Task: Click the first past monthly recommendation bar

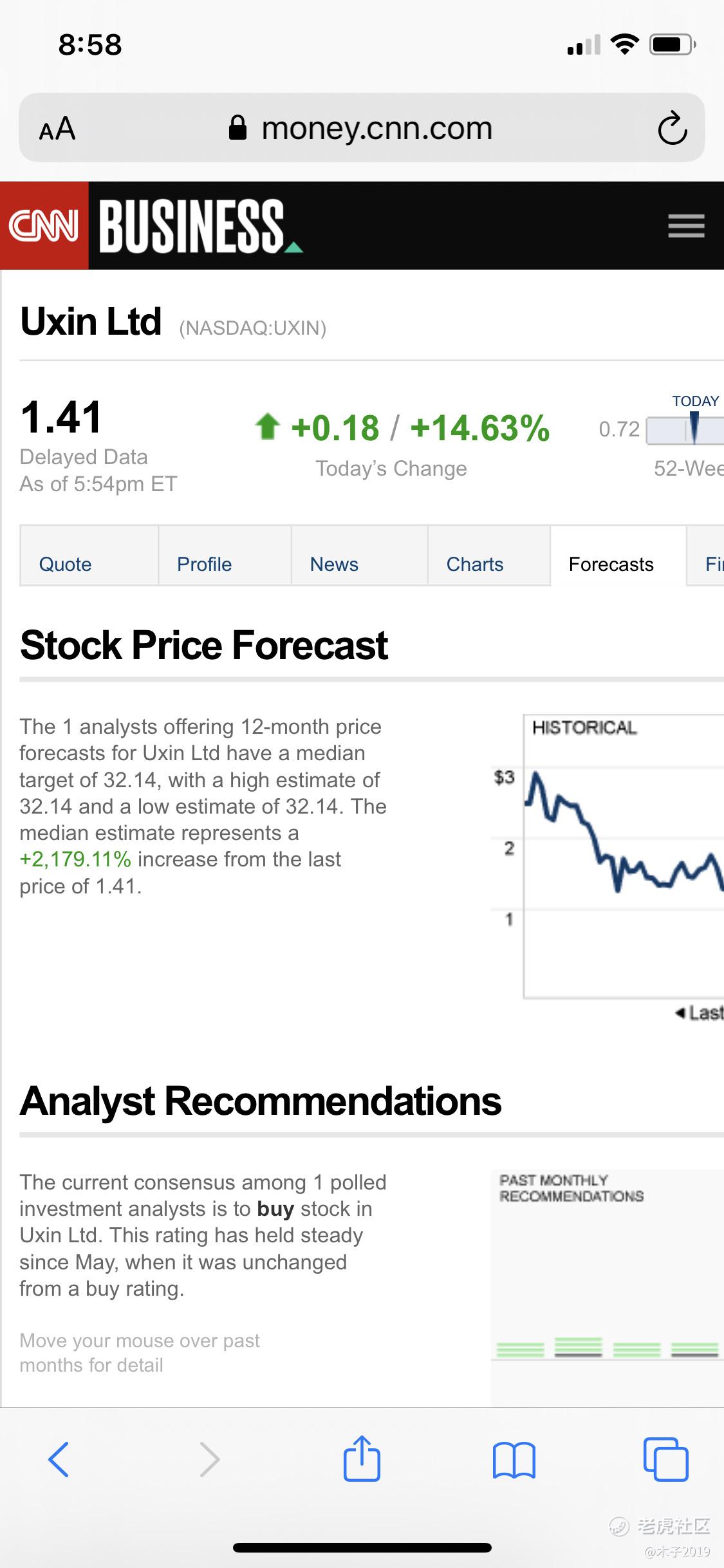Action: coord(520,1349)
